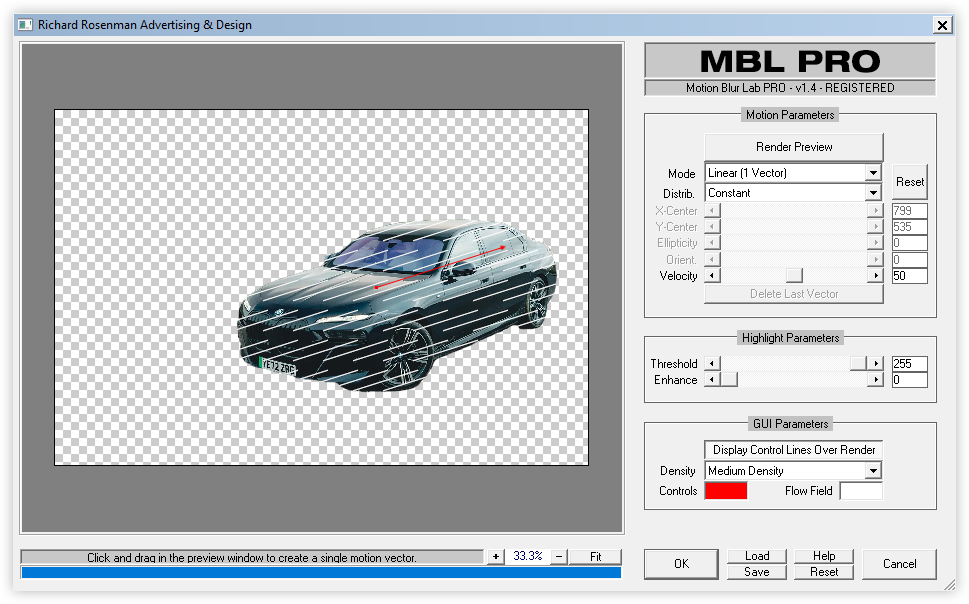Click the MBL PRO logo banner
Viewport: 969px width, 604px height.
pyautogui.click(x=790, y=61)
